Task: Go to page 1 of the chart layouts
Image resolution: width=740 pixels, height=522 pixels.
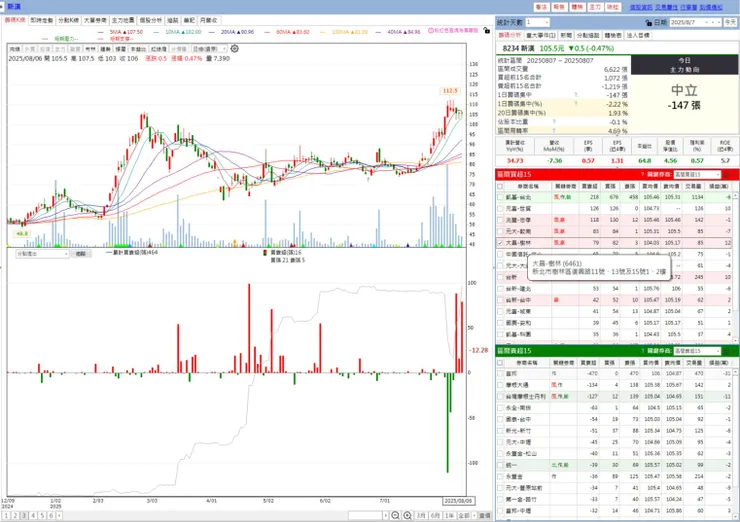Action: tap(7, 516)
